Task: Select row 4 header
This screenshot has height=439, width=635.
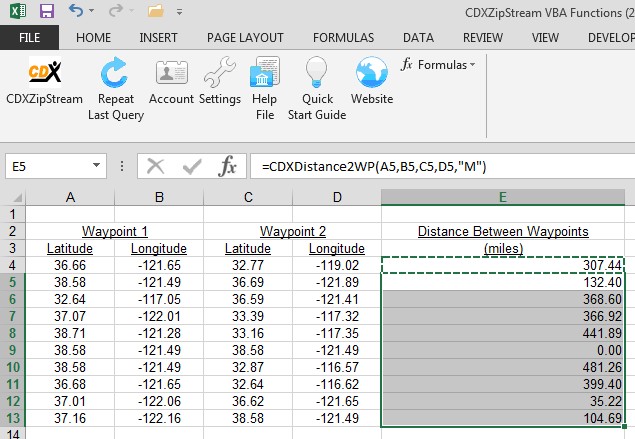Action: click(13, 265)
